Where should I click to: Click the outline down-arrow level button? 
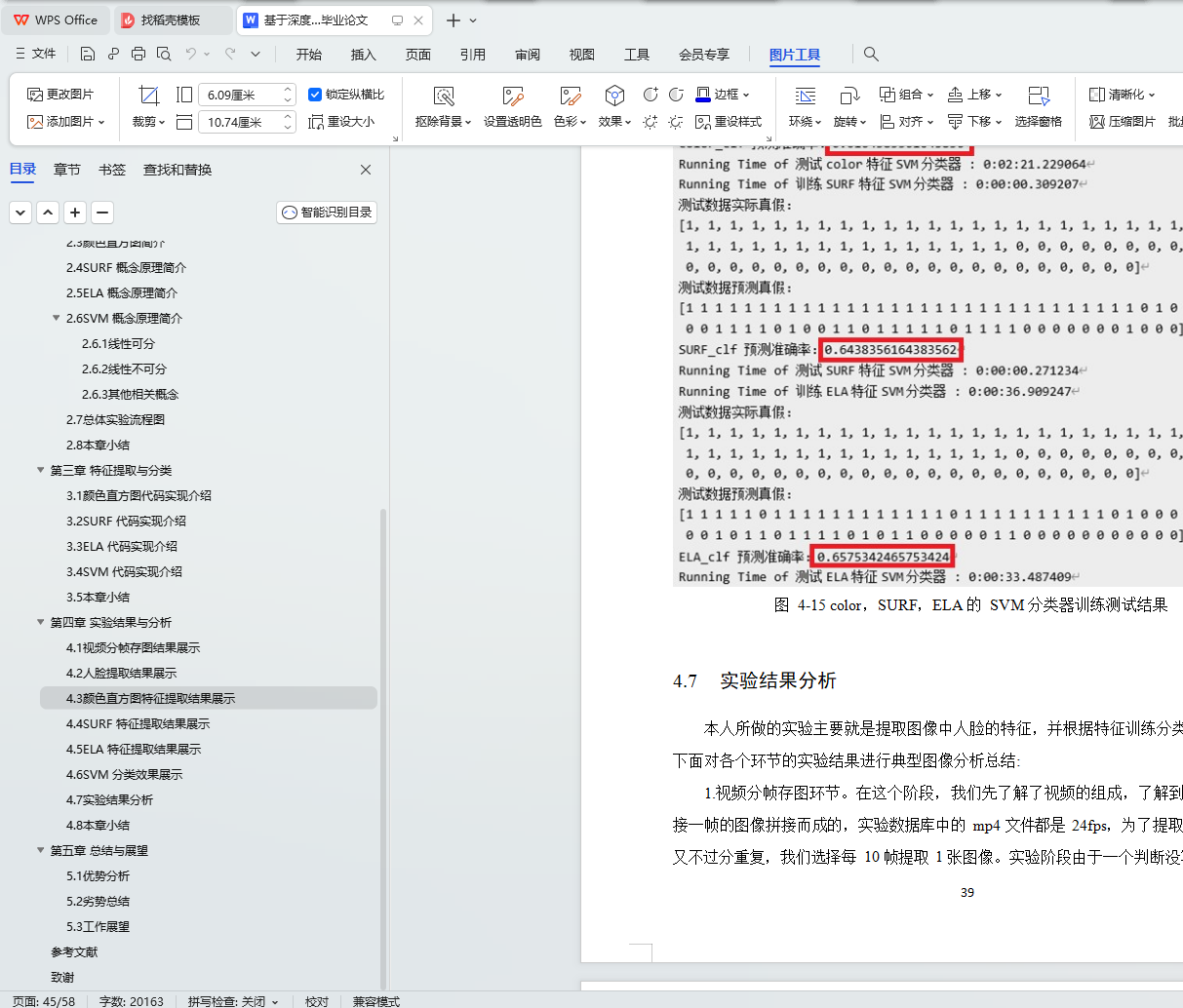(x=20, y=213)
